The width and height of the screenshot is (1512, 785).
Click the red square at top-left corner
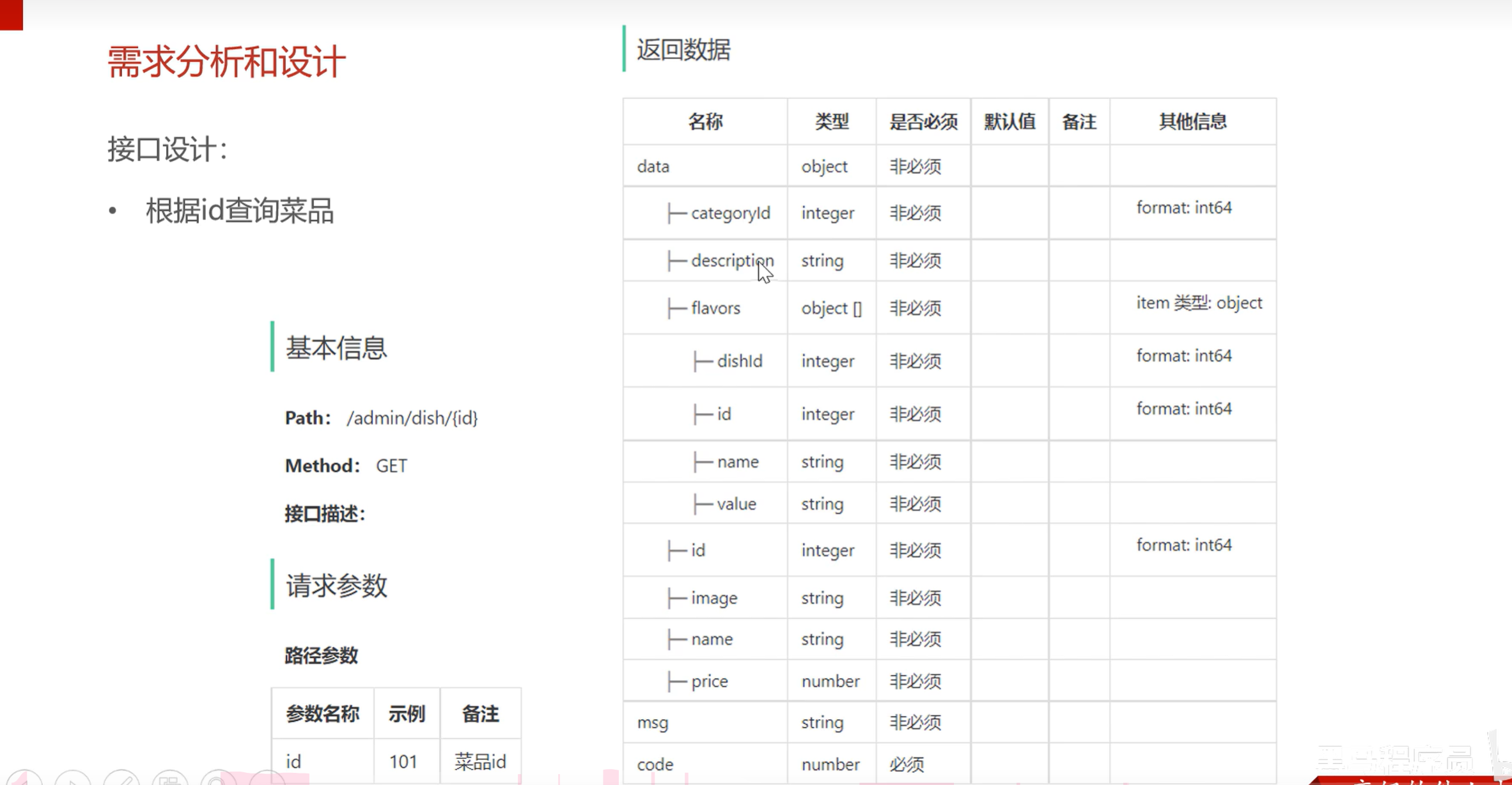[11, 14]
